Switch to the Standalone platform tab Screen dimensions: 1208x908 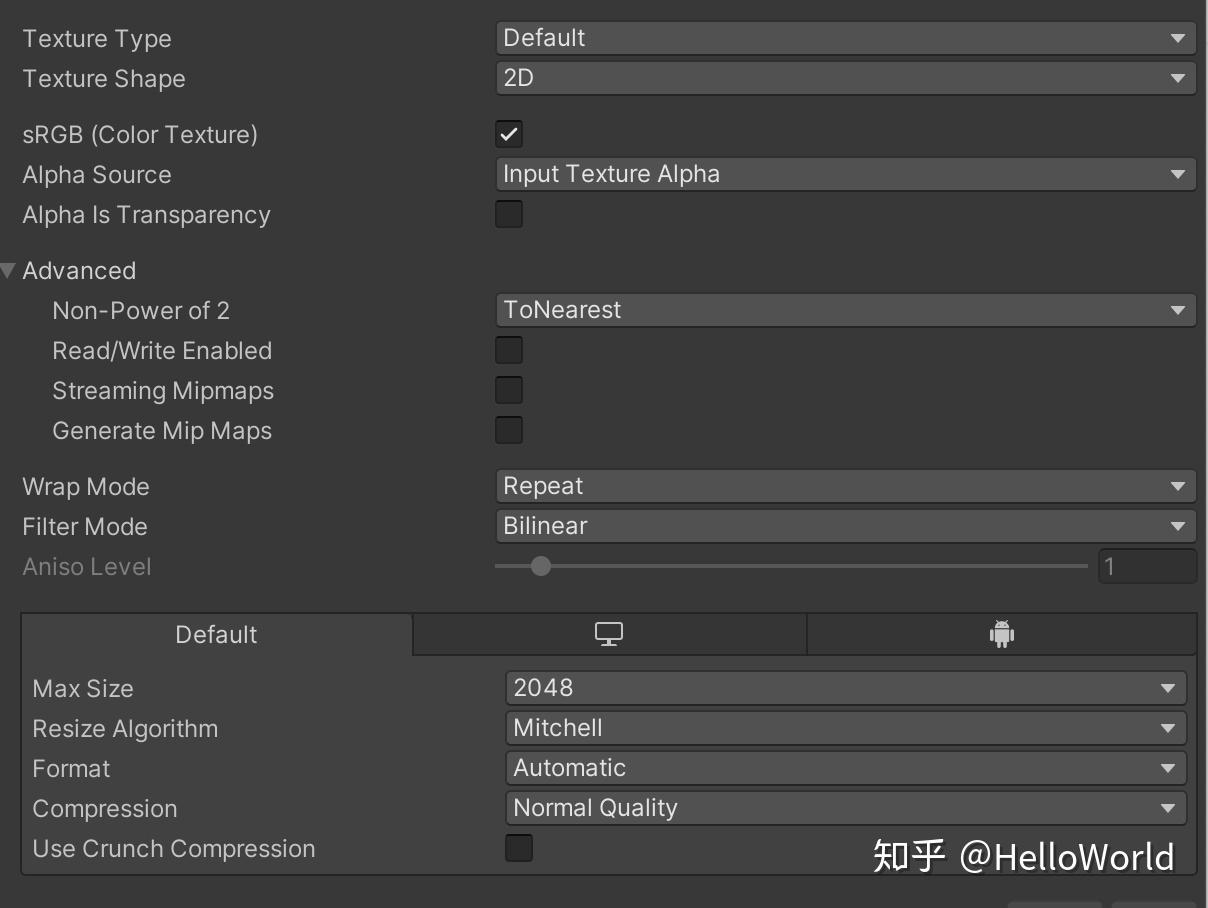click(608, 634)
